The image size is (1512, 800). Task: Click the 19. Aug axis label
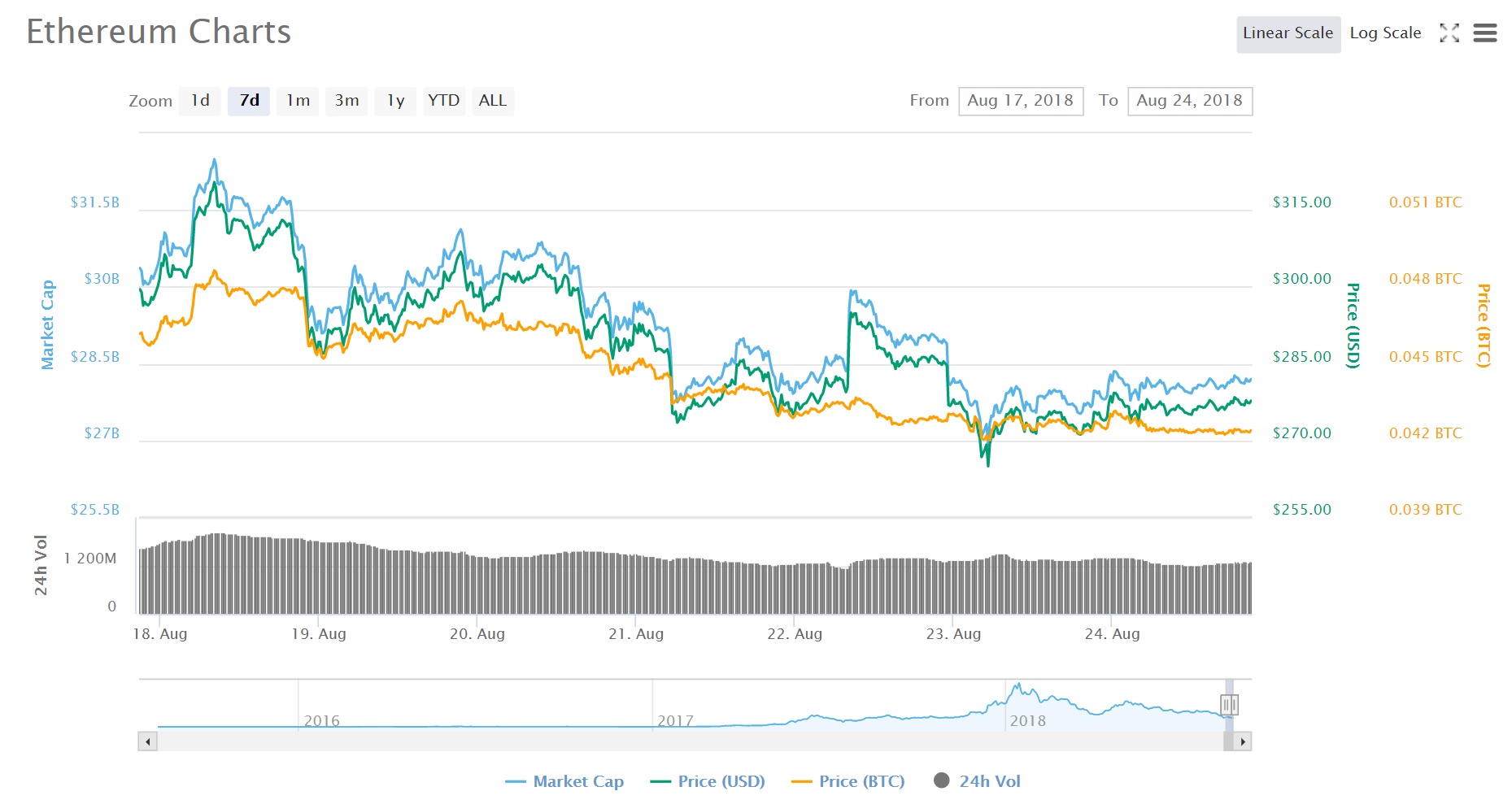(x=319, y=634)
